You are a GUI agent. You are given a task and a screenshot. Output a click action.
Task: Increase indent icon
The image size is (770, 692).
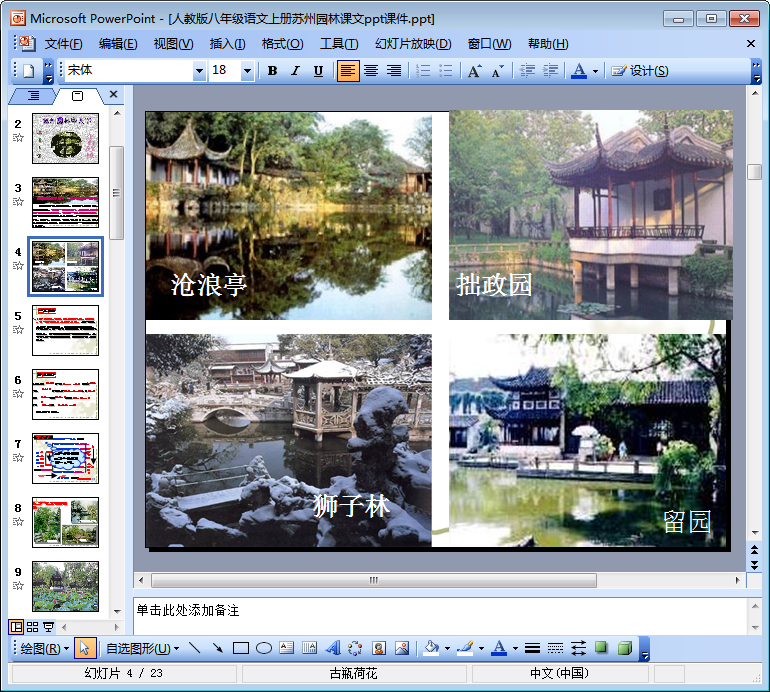[x=550, y=71]
